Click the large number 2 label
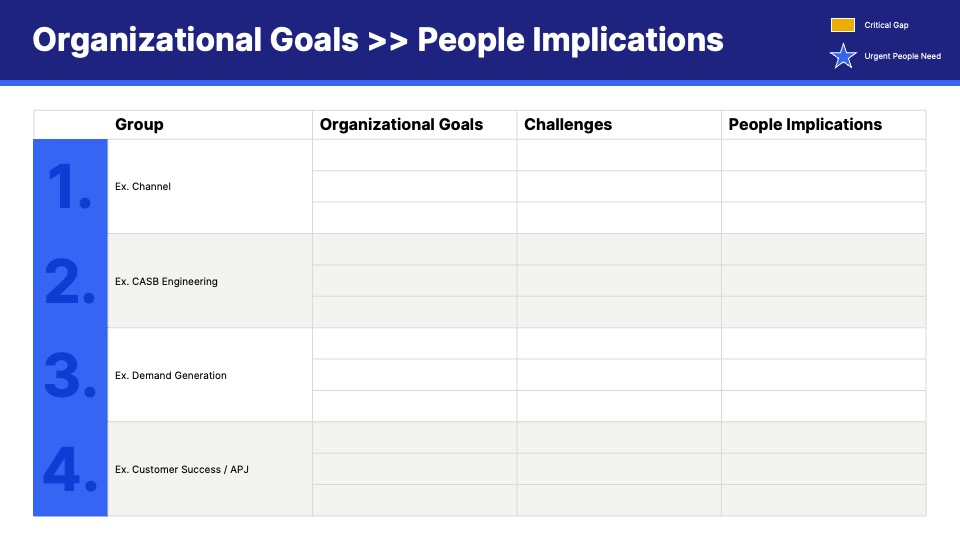 pos(69,281)
